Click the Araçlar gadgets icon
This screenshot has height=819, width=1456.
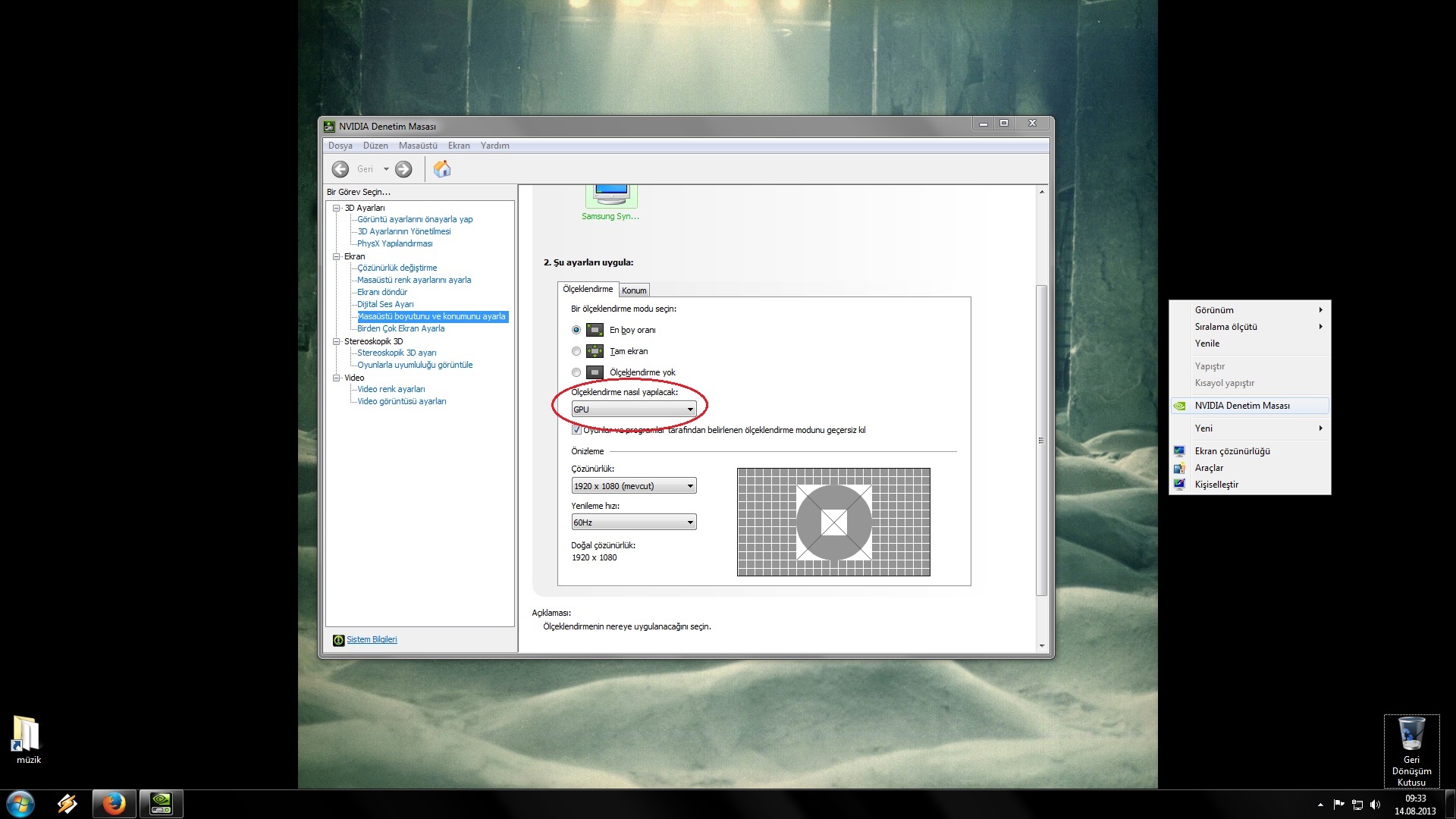click(1179, 468)
